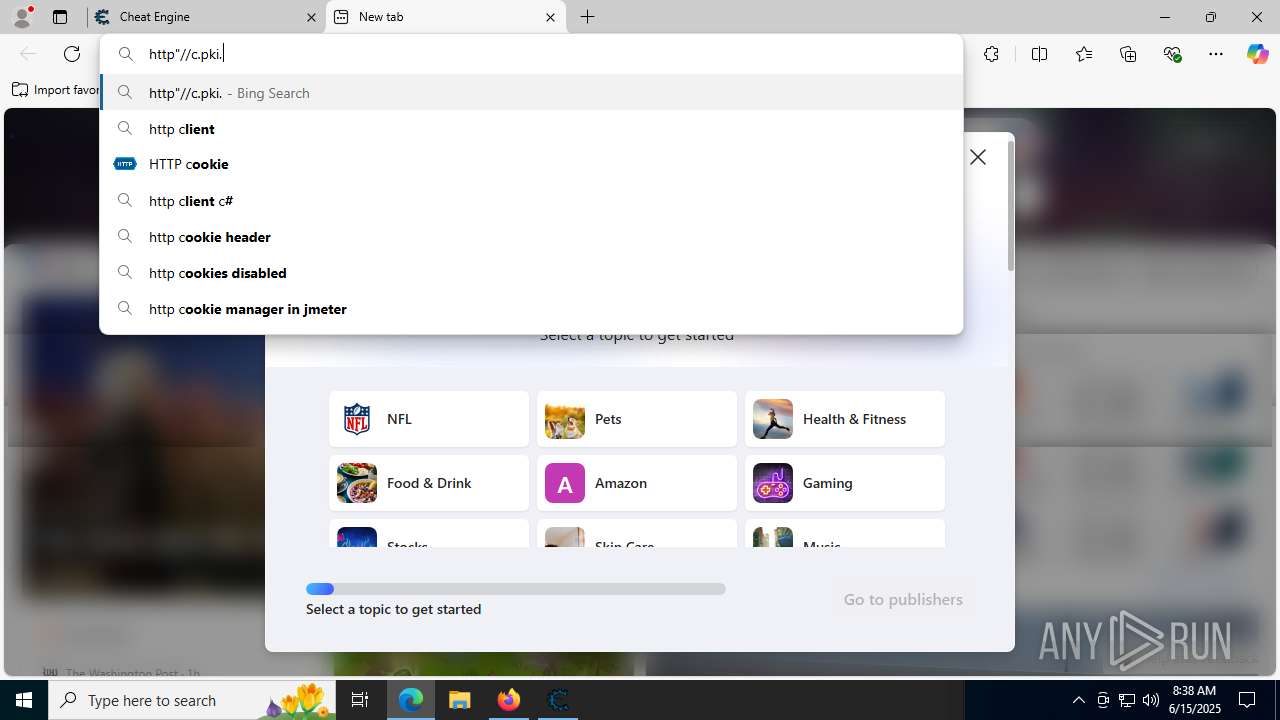Click the taskbar search box
The width and height of the screenshot is (1280, 720).
192,700
